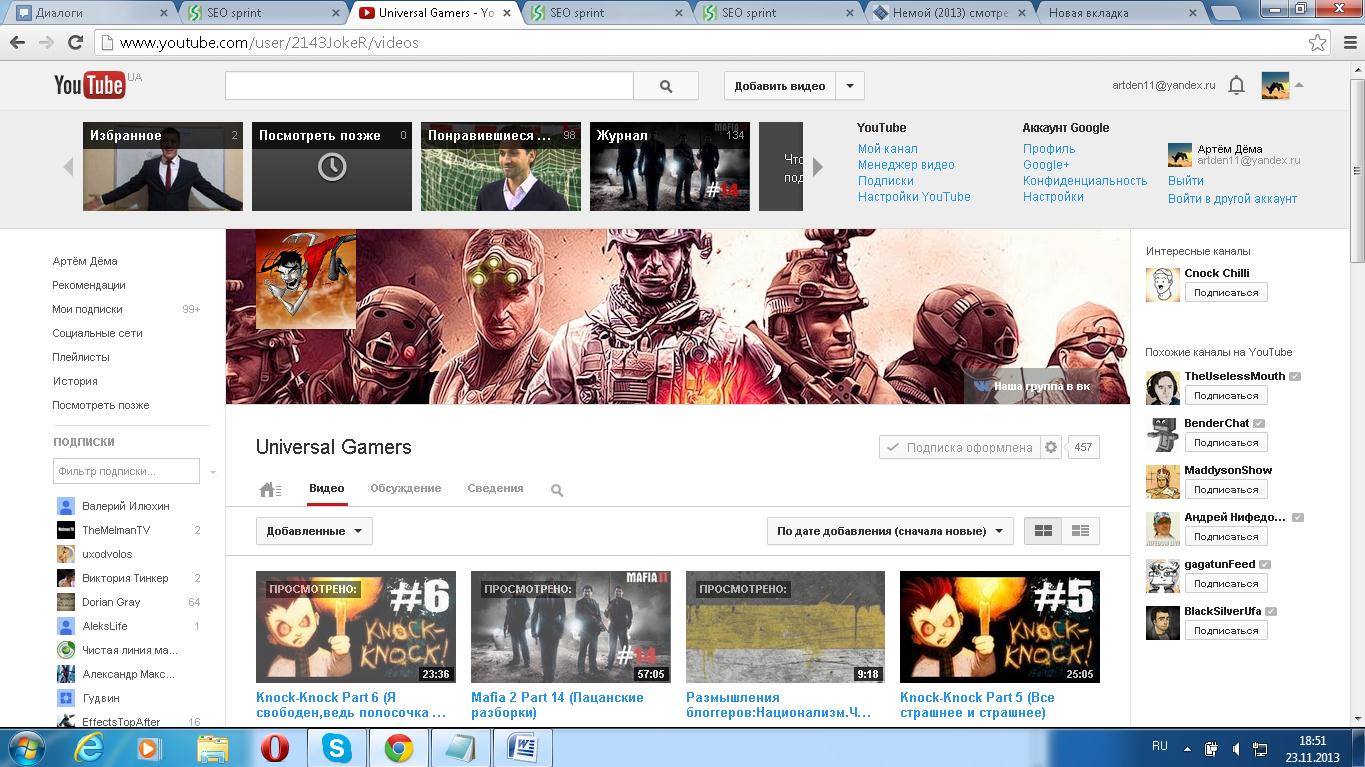Collapse the account panel arrow
Viewport: 1365px width, 767px height.
tap(1299, 85)
